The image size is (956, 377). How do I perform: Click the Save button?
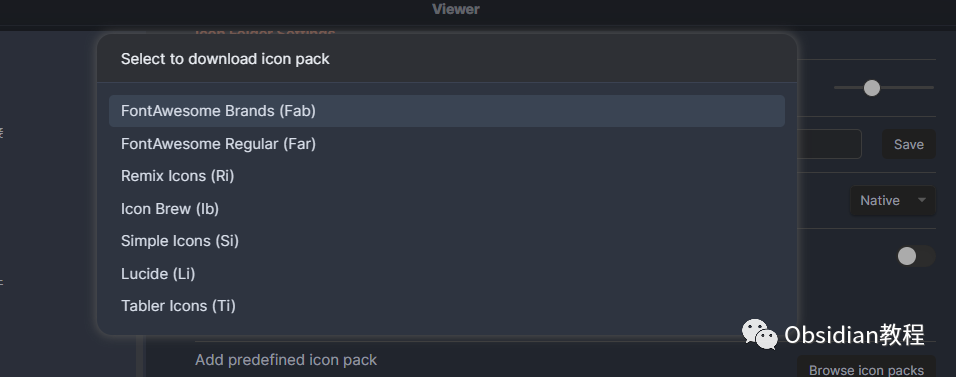[908, 145]
